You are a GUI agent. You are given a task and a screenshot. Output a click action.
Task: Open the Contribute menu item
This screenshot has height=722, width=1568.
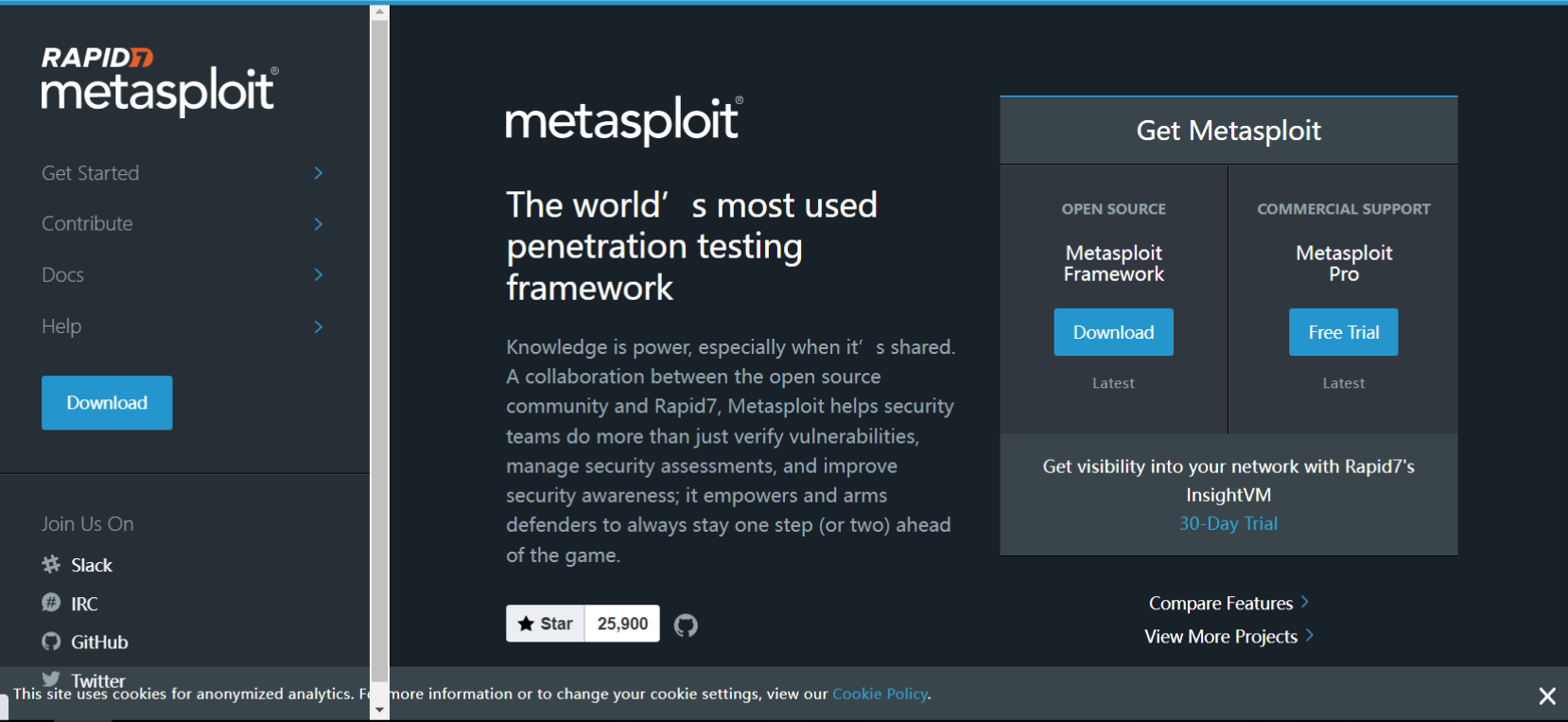pyautogui.click(x=87, y=224)
